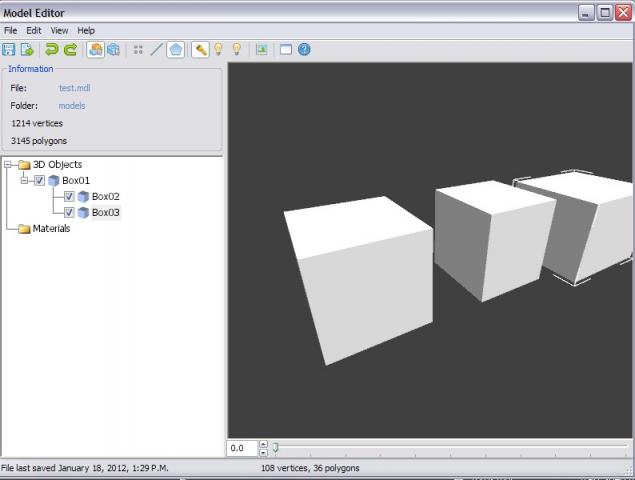Click the models folder link
The width and height of the screenshot is (635, 480).
pos(72,106)
